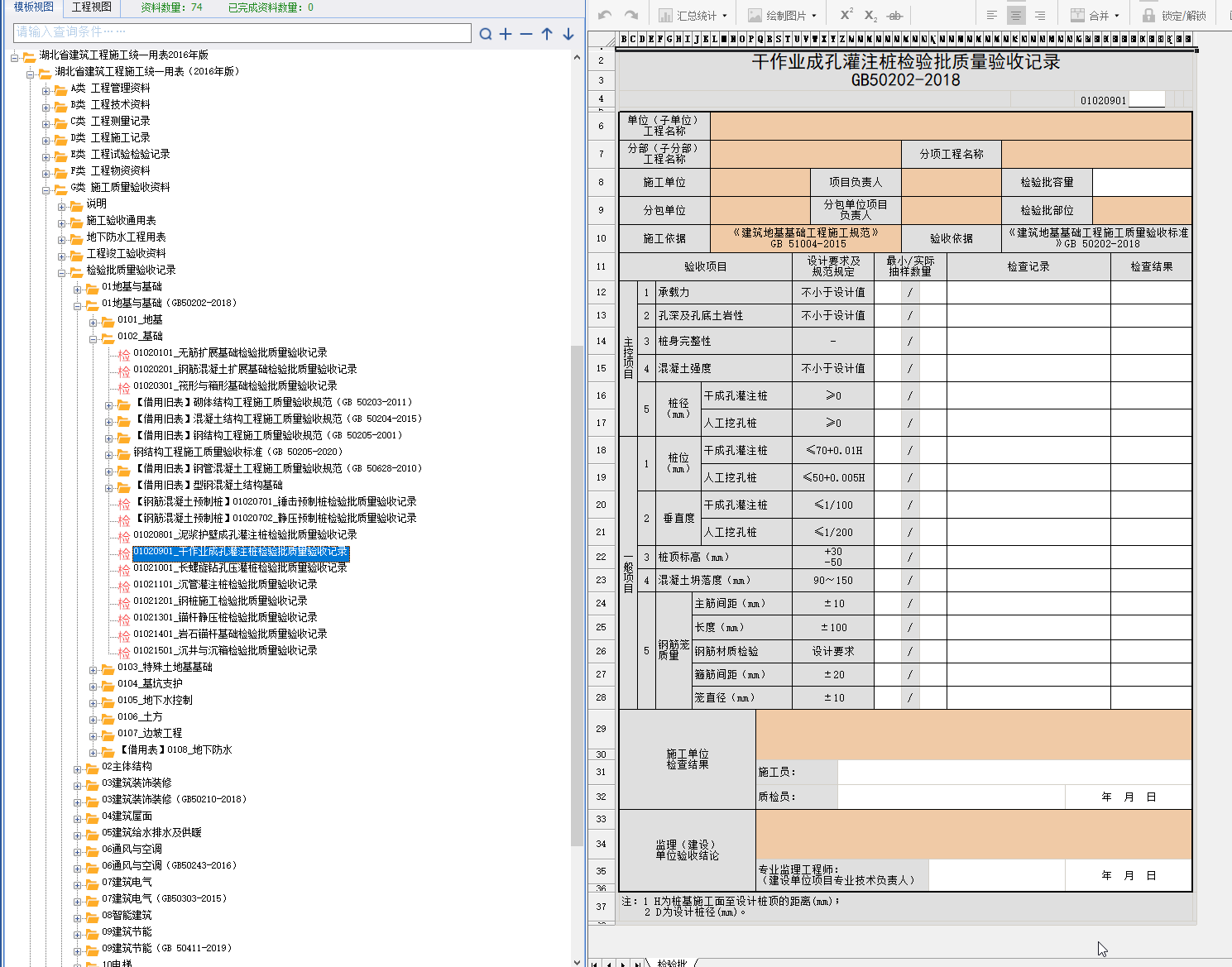Screen dimensions: 1232x967
Task: Click row header 12 in spreadsheet
Action: coord(602,292)
